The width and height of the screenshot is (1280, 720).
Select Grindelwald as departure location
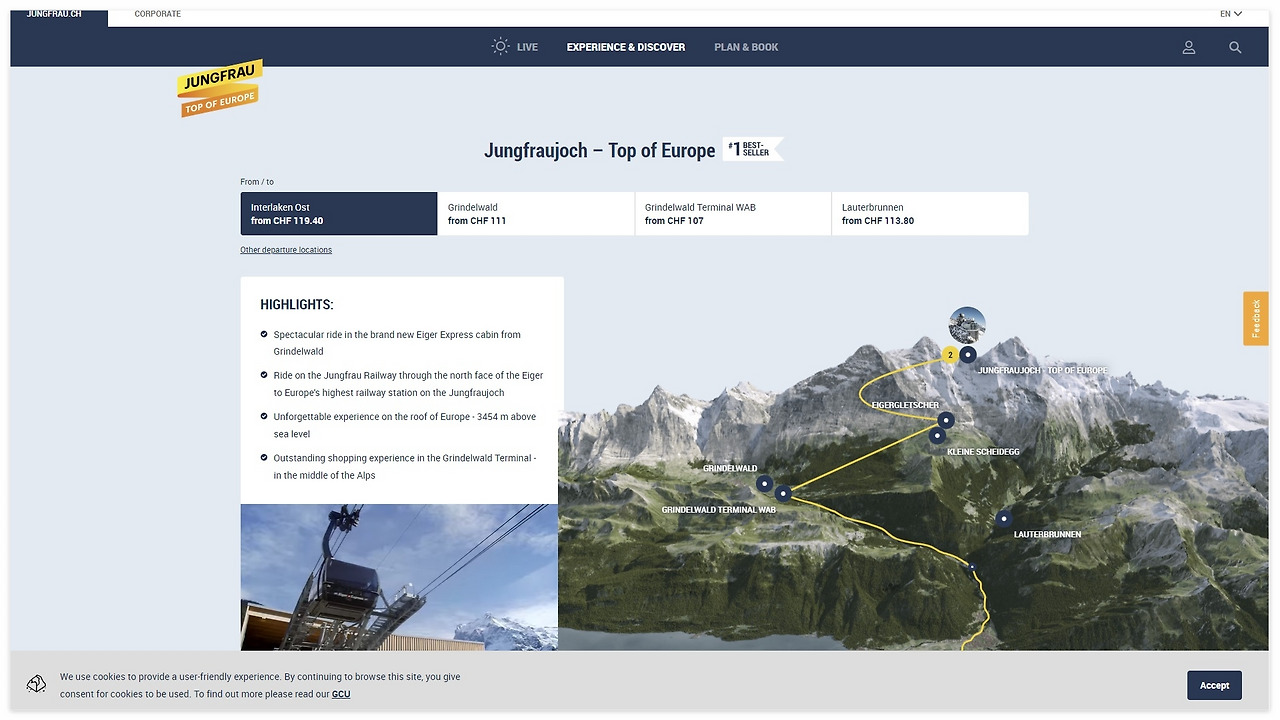click(x=536, y=213)
